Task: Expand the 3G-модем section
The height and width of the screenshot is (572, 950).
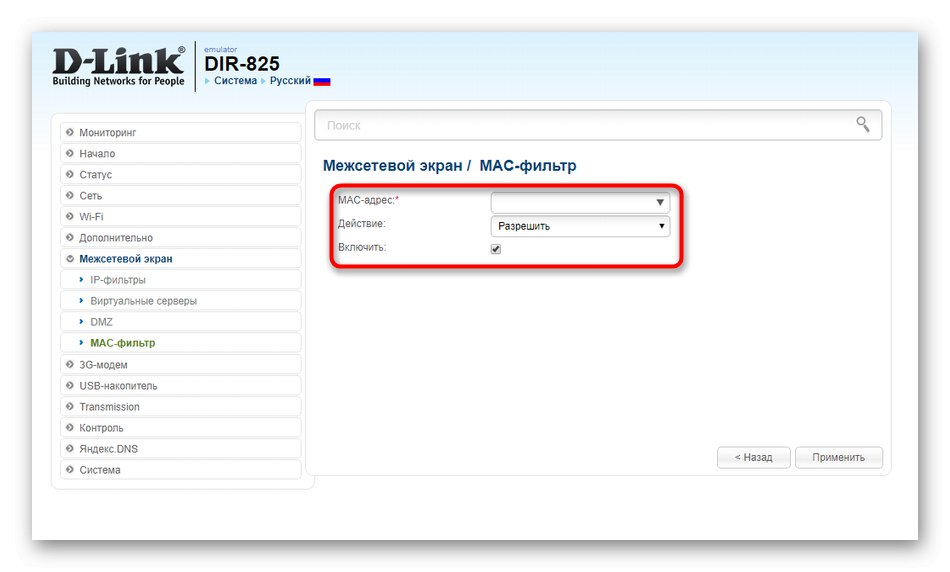Action: coord(181,365)
